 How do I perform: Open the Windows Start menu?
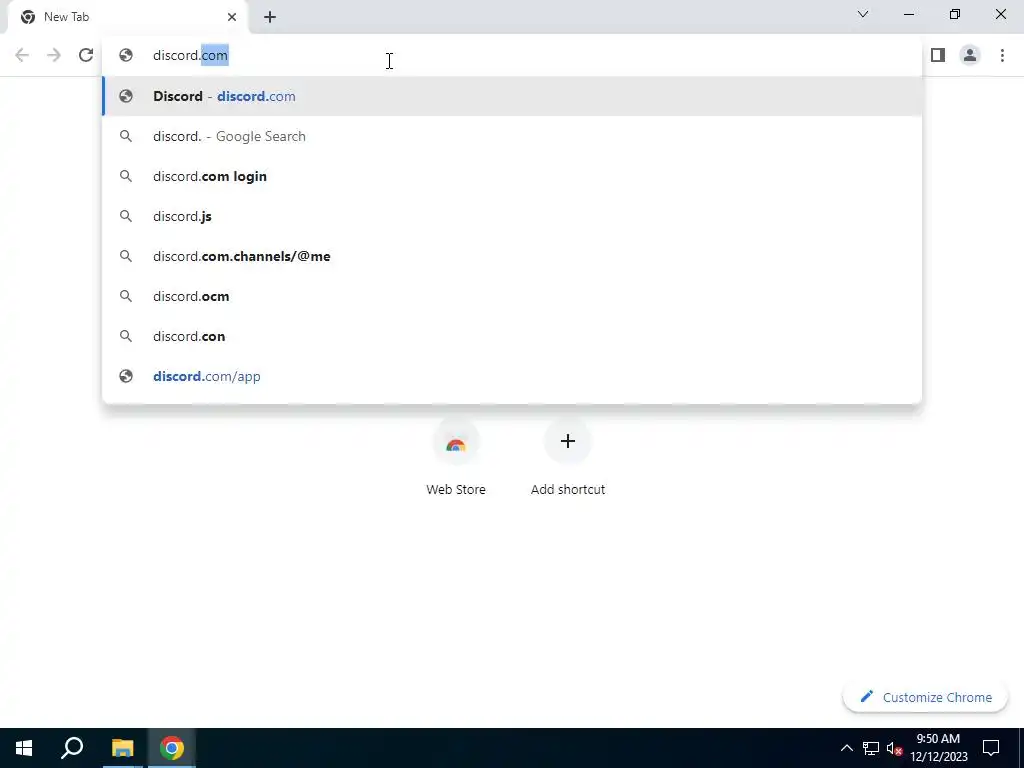point(24,748)
